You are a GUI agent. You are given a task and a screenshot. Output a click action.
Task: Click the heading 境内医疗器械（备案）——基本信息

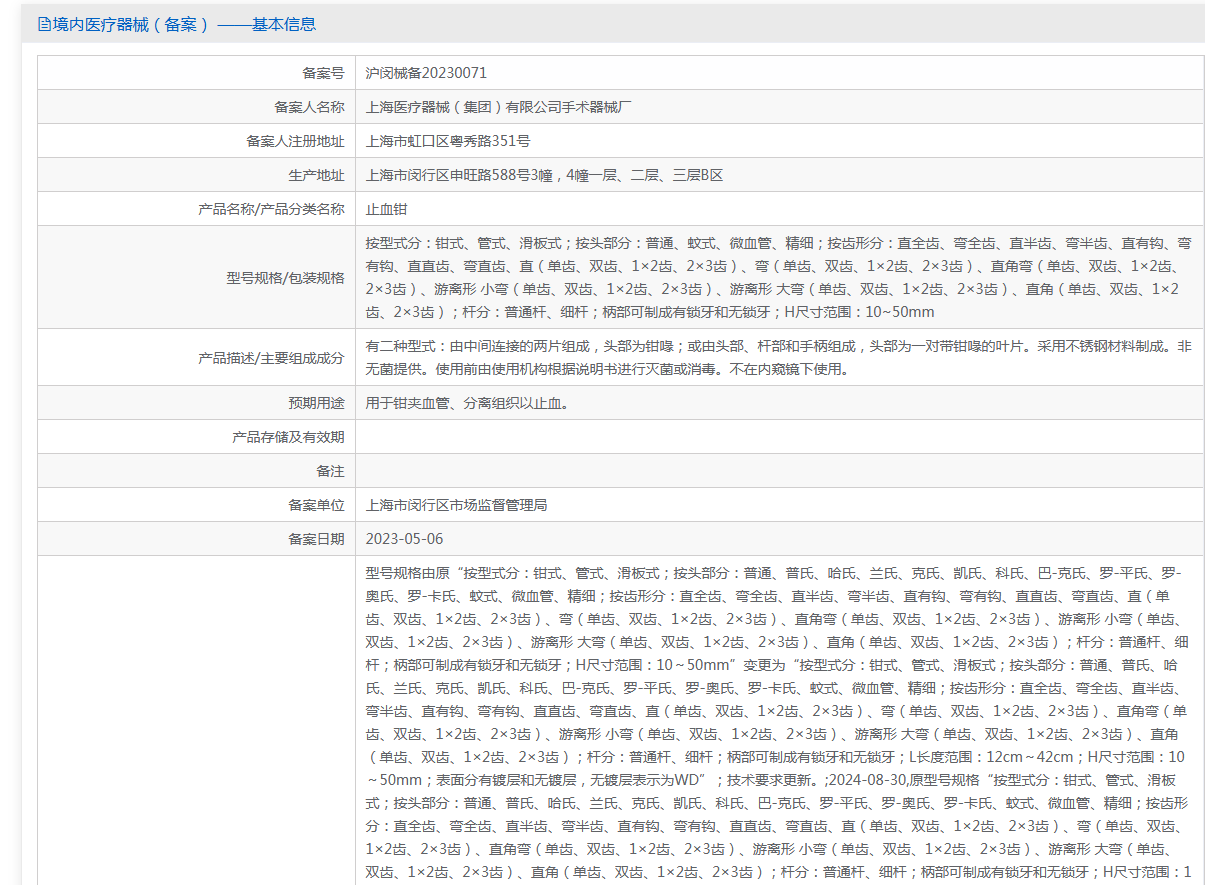click(x=184, y=24)
